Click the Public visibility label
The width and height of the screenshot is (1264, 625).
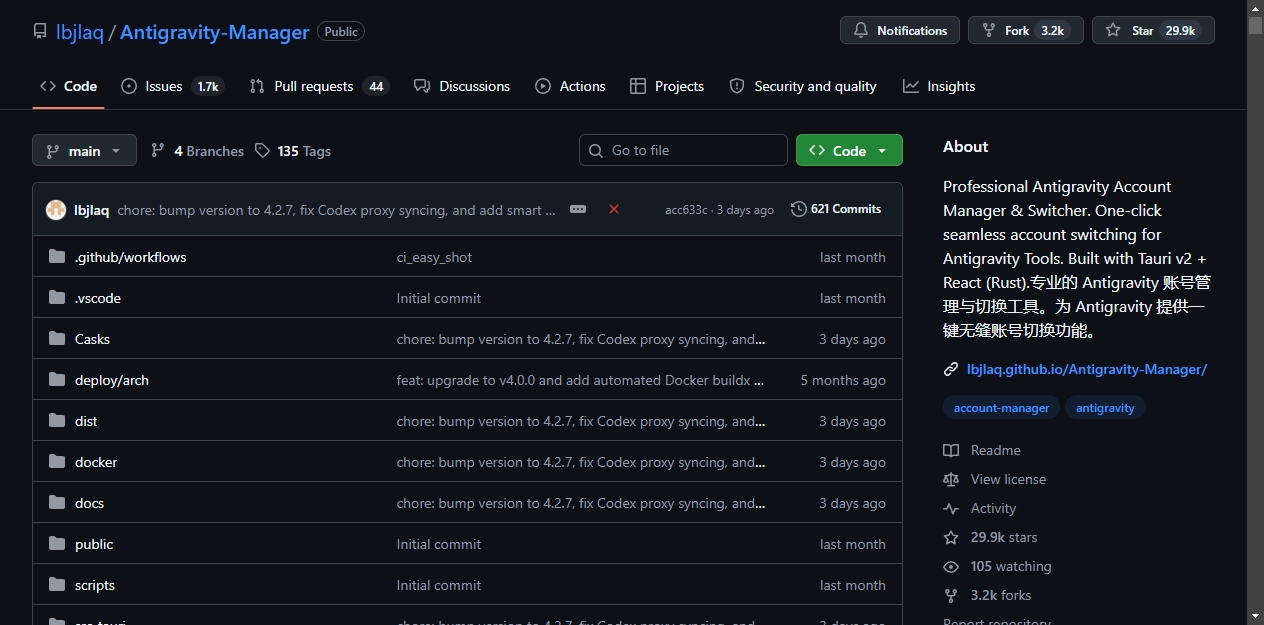(341, 31)
